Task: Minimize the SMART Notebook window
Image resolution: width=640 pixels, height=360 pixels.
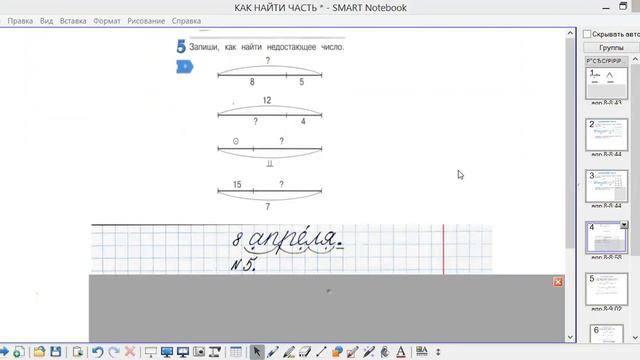Action: coord(606,7)
